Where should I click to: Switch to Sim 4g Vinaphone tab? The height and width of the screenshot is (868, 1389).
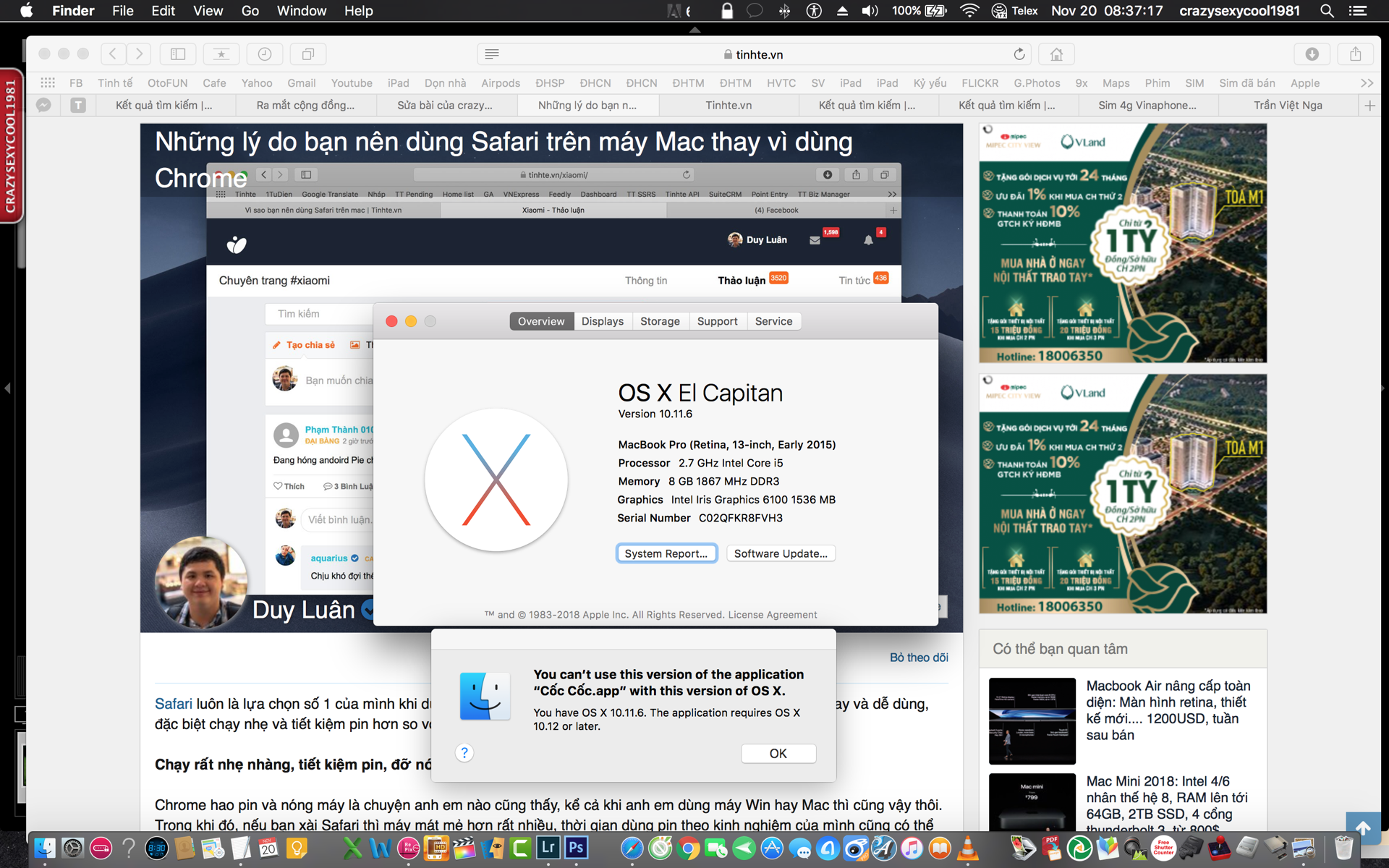click(x=1147, y=106)
